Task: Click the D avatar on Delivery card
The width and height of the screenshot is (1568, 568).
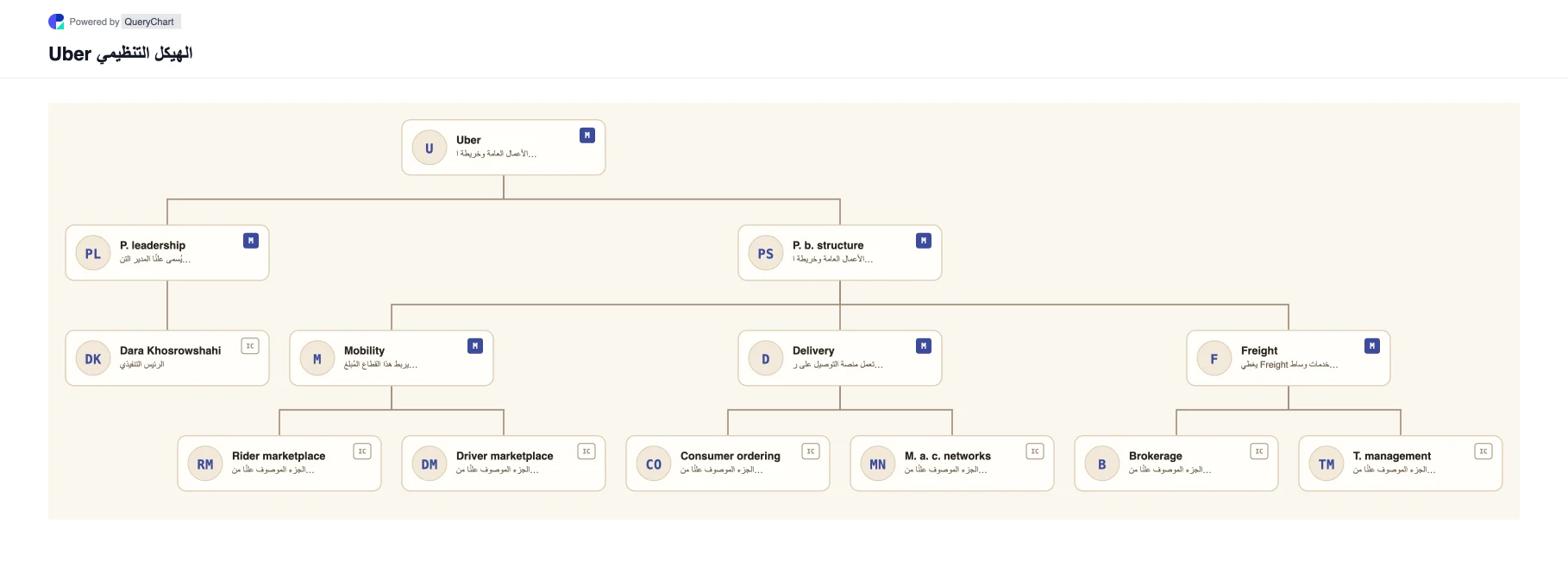Action: pyautogui.click(x=766, y=358)
